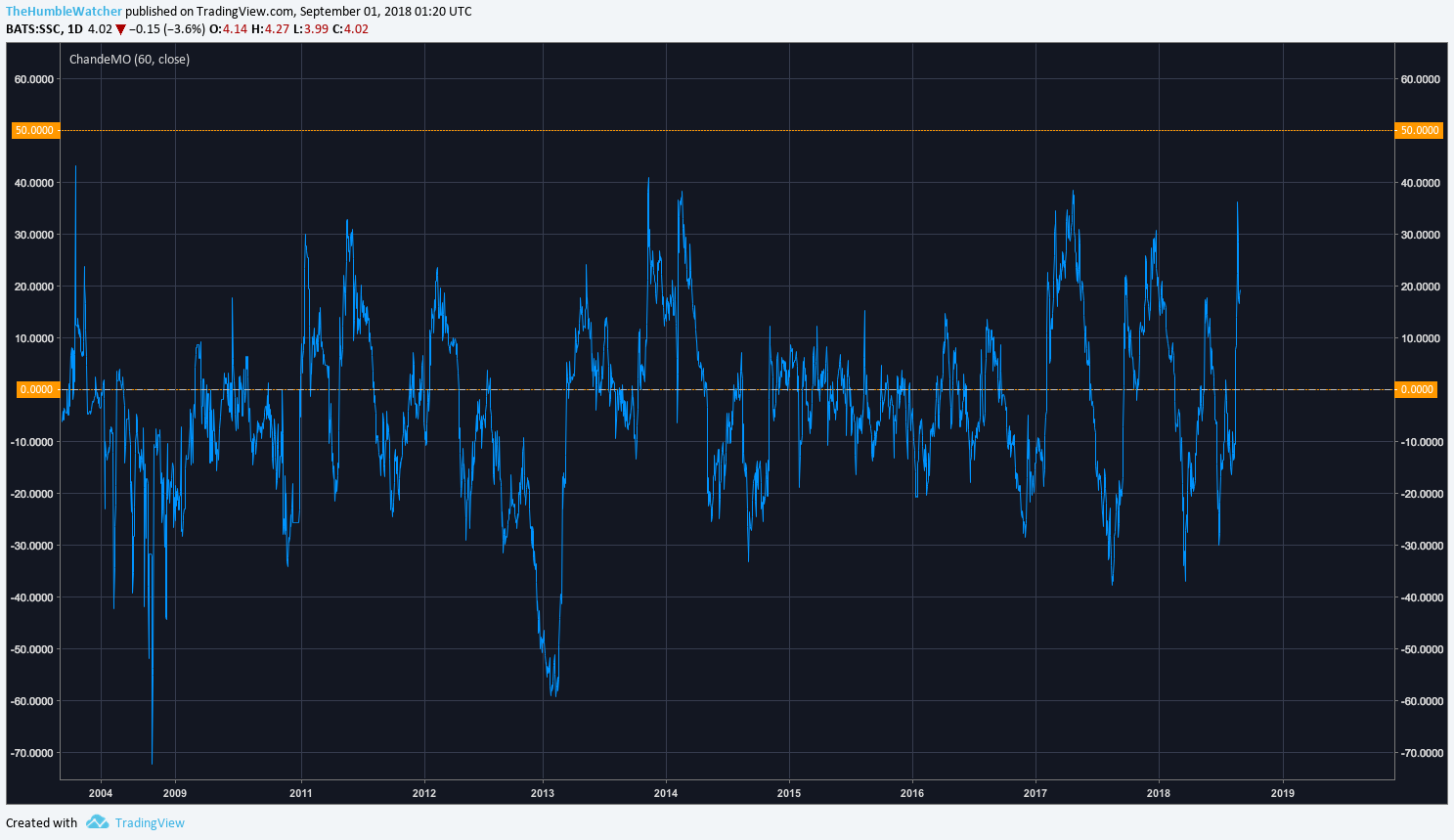Click the 2004 label on the time axis
The width and height of the screenshot is (1454, 840).
tap(101, 793)
